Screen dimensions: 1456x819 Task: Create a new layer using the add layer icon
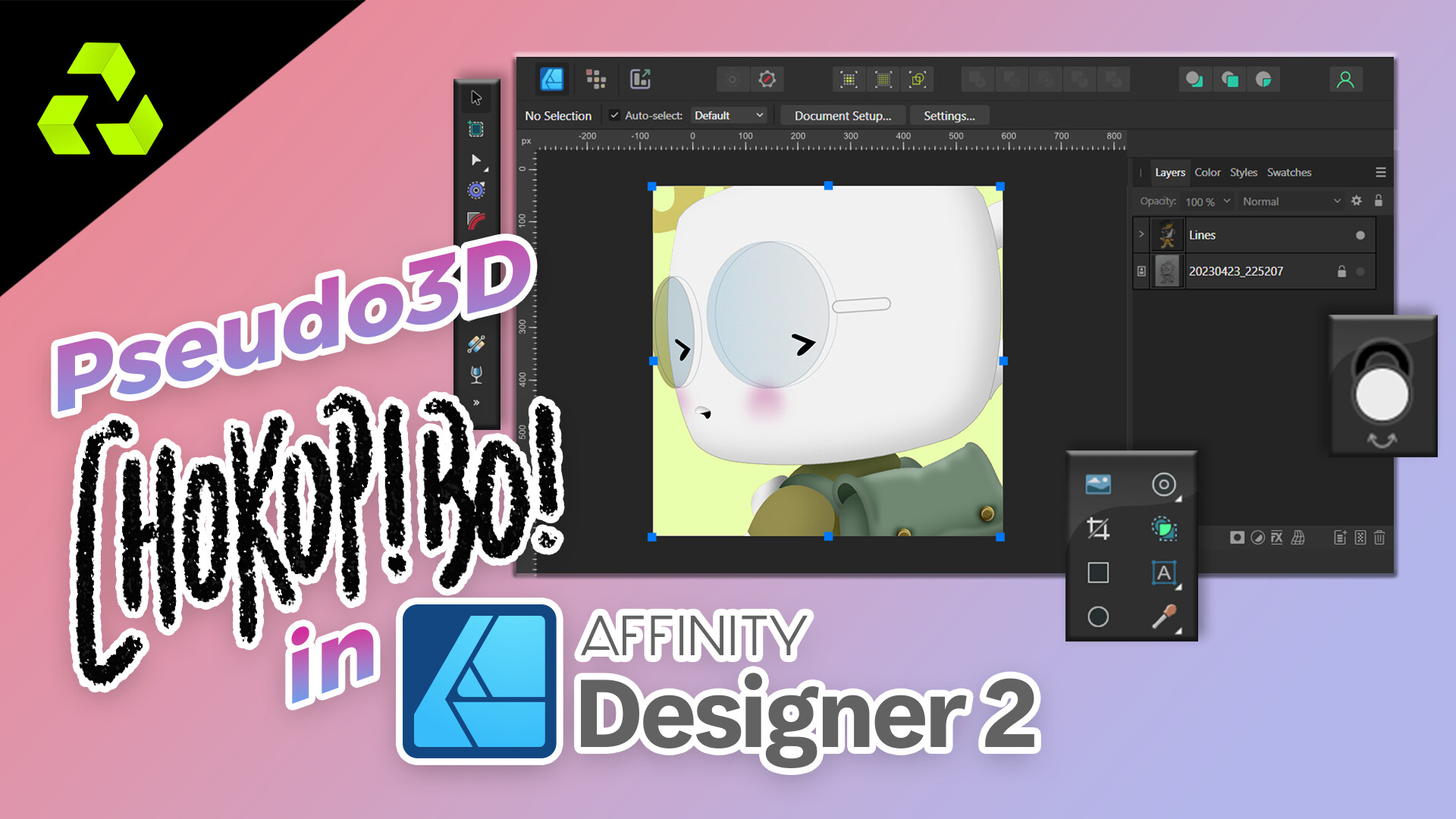point(1341,538)
